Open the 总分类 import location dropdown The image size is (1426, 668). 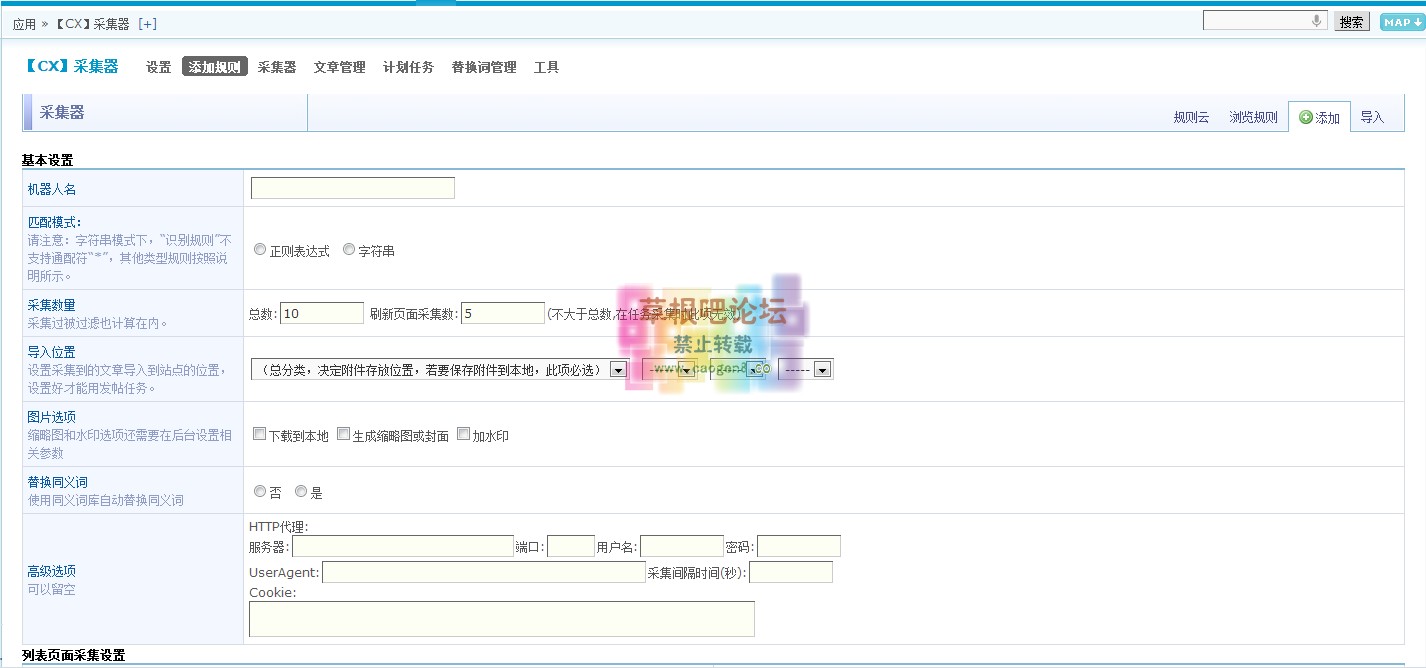coord(439,370)
